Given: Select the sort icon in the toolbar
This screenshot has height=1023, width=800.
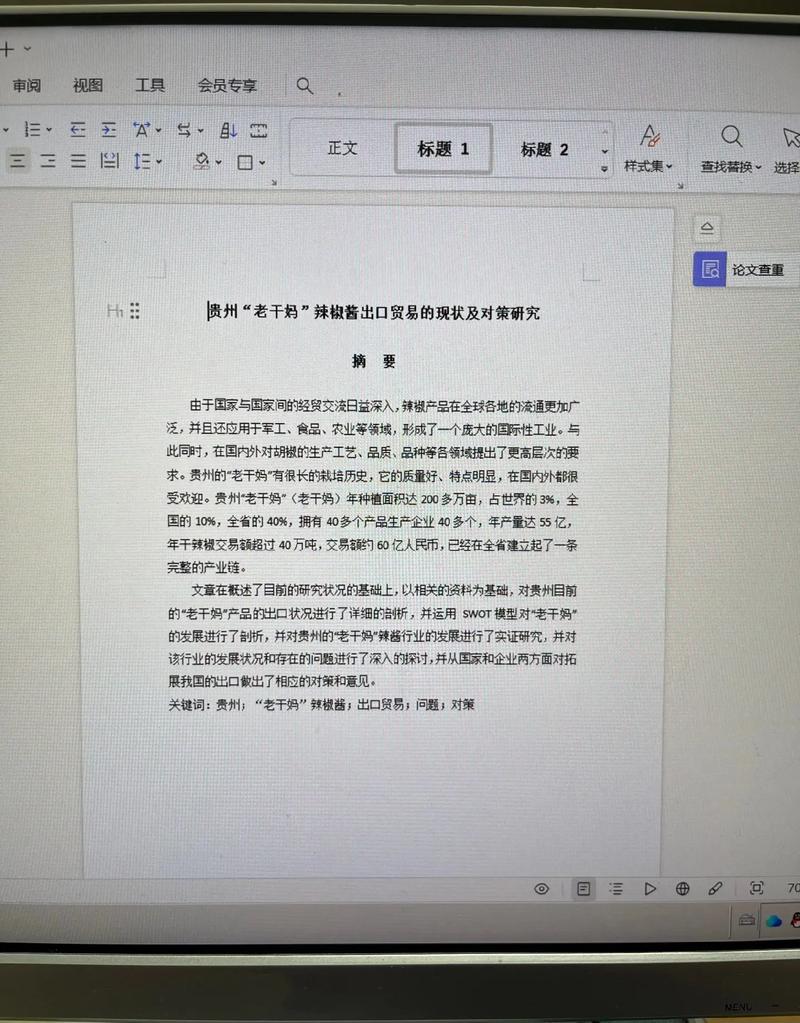Looking at the screenshot, I should pos(229,130).
